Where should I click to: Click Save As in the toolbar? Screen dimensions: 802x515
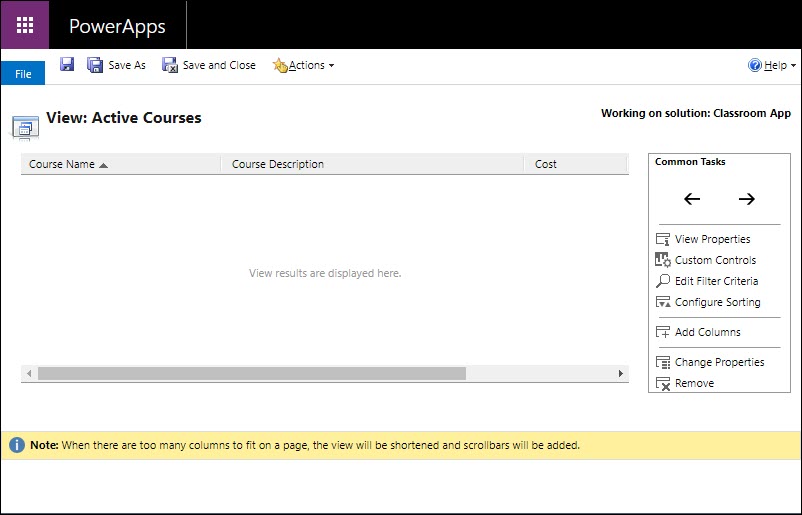click(x=117, y=65)
